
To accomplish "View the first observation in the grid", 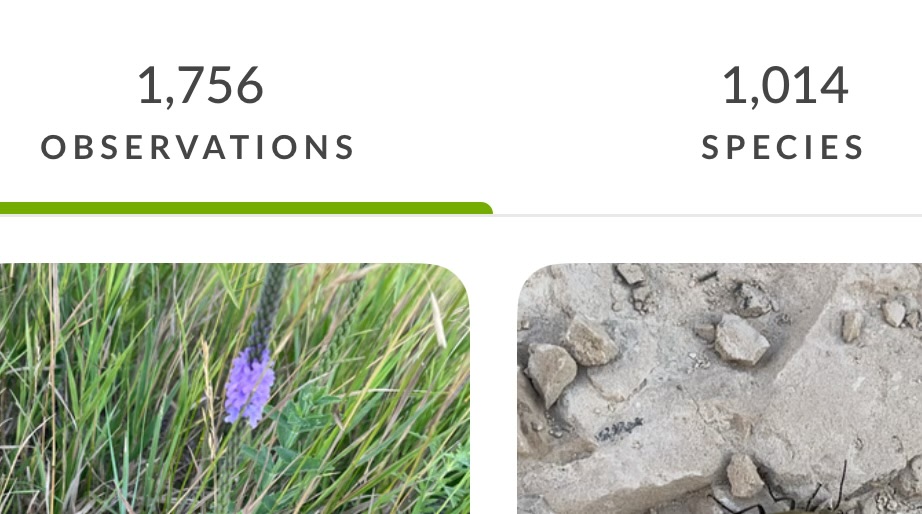I will pyautogui.click(x=235, y=388).
